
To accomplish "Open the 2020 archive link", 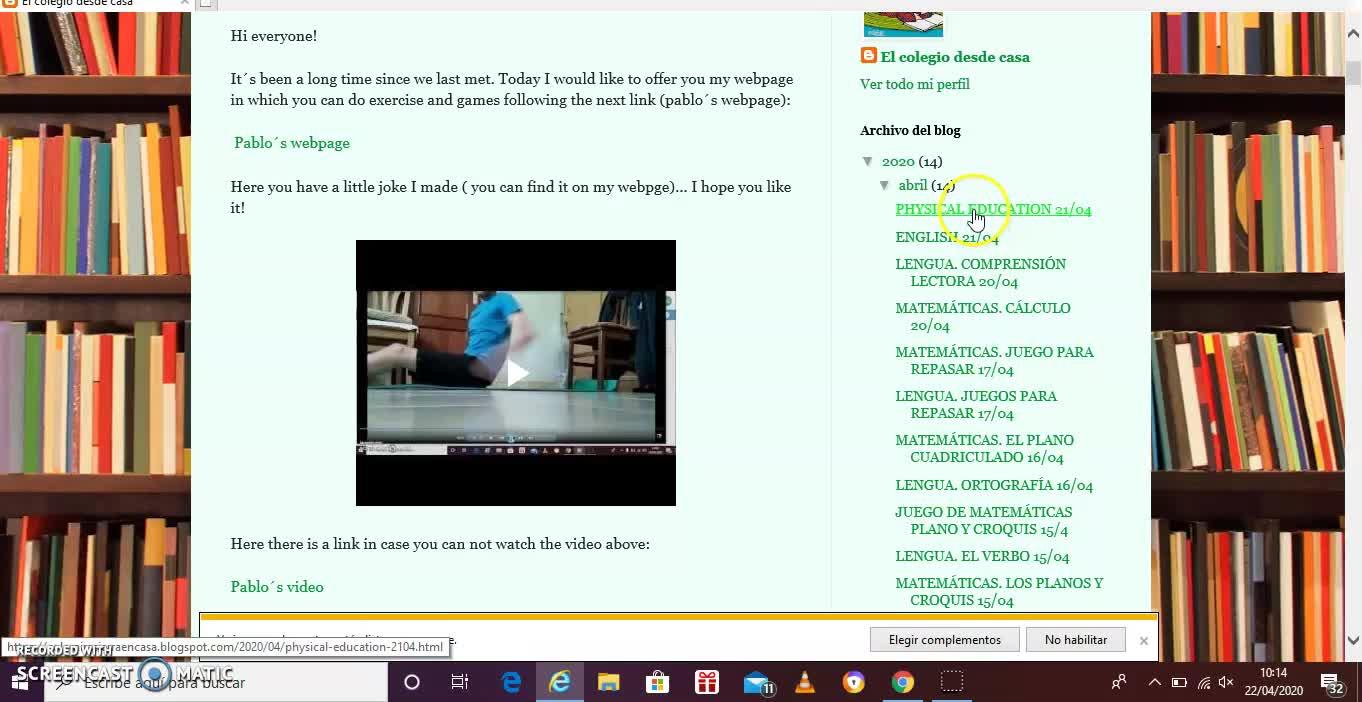I will pos(898,161).
